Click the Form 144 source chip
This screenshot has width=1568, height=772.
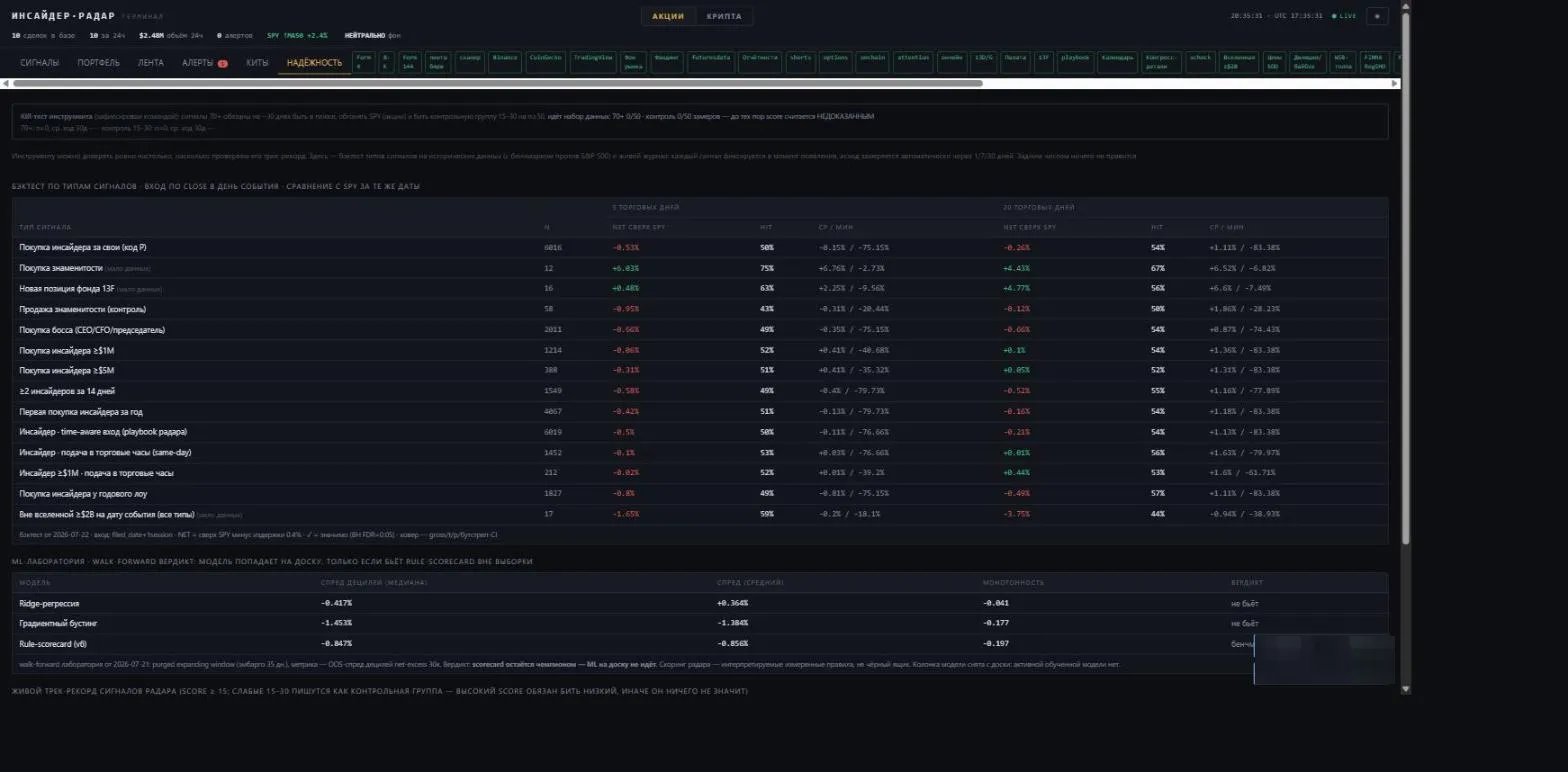409,63
